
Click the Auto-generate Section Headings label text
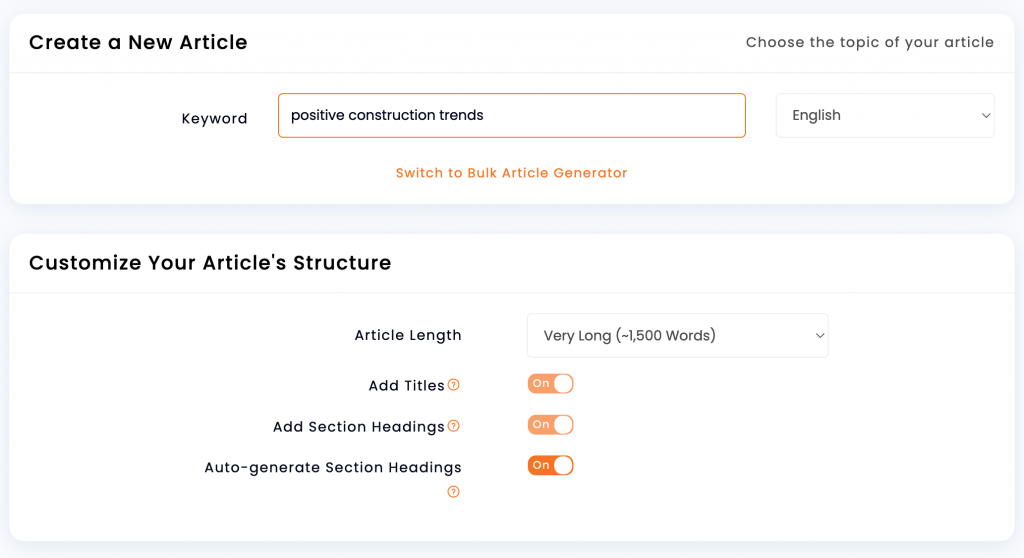(333, 467)
